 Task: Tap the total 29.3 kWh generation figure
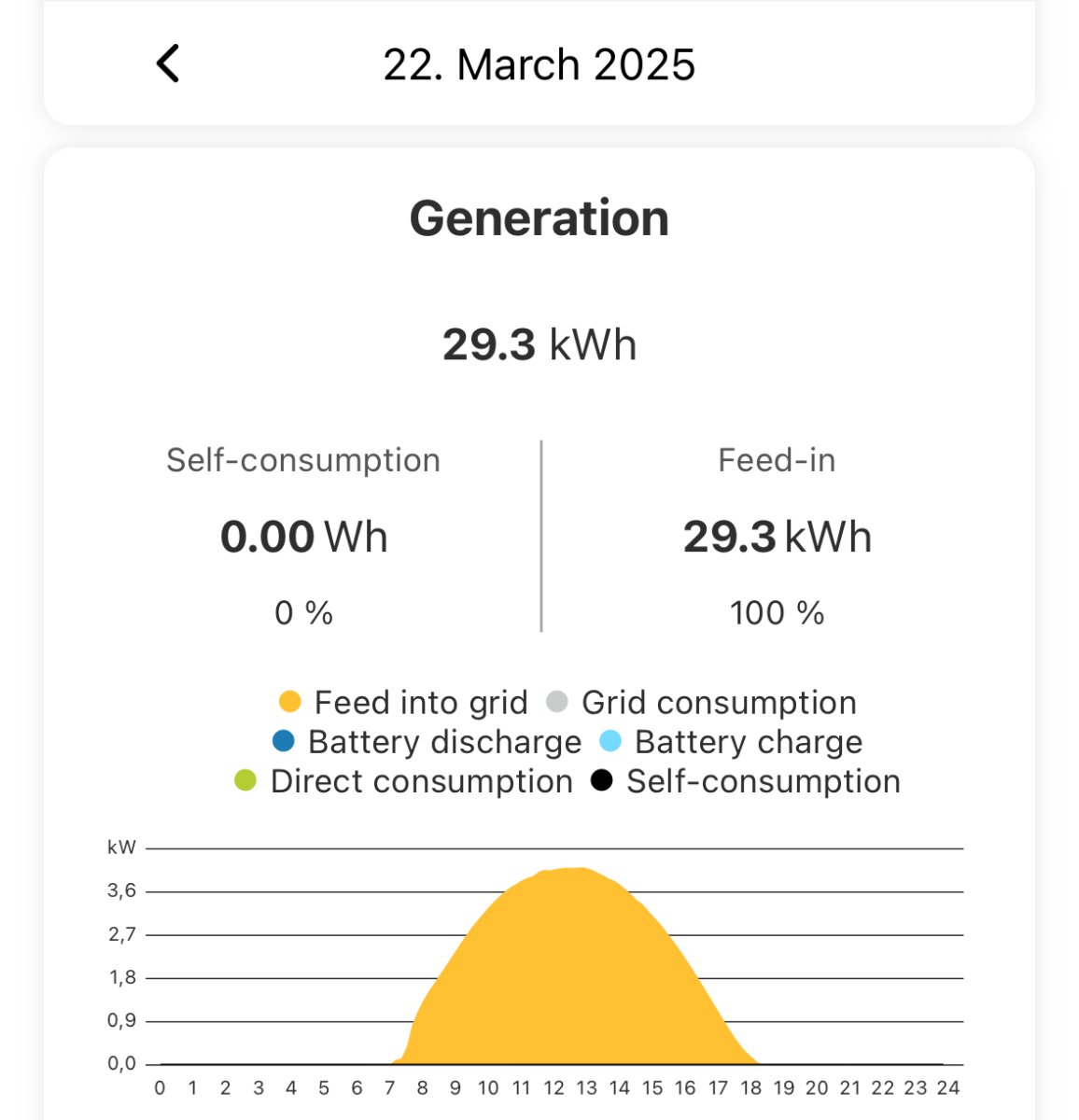coord(539,344)
